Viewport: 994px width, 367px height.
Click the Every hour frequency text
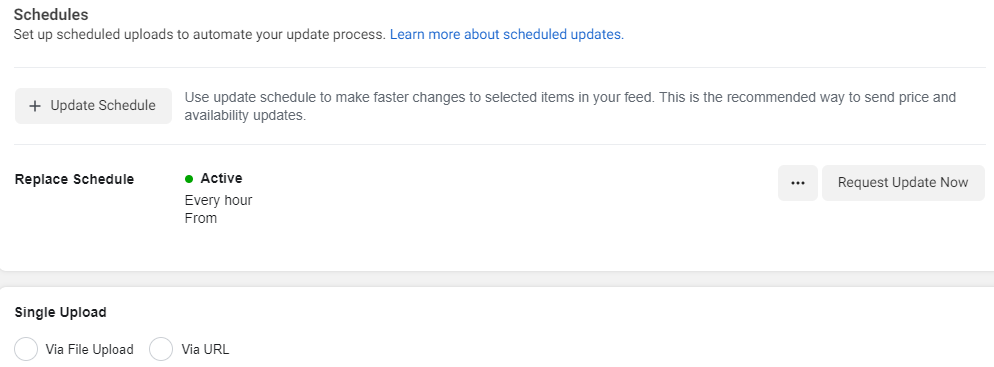[x=219, y=200]
